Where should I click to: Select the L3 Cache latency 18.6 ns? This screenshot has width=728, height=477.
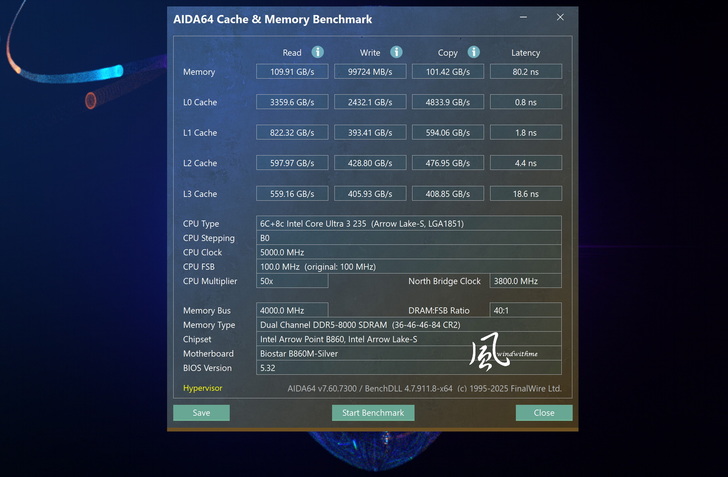526,193
